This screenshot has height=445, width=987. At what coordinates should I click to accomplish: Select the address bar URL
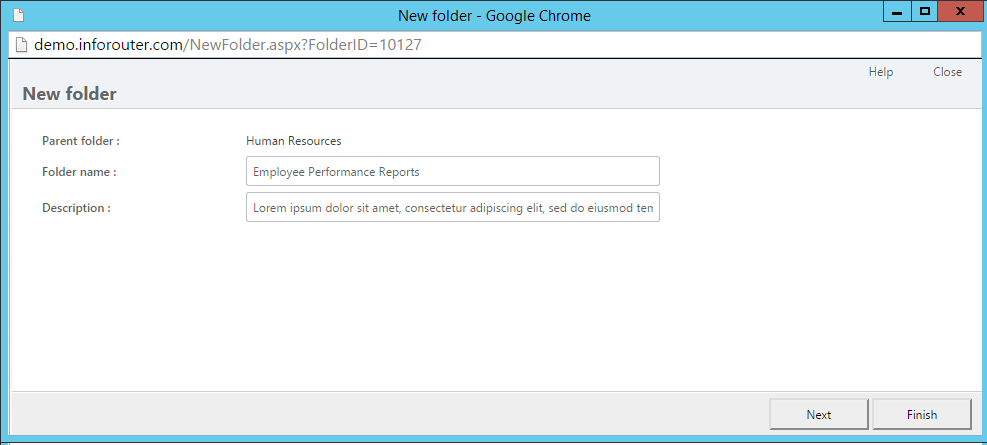(227, 45)
